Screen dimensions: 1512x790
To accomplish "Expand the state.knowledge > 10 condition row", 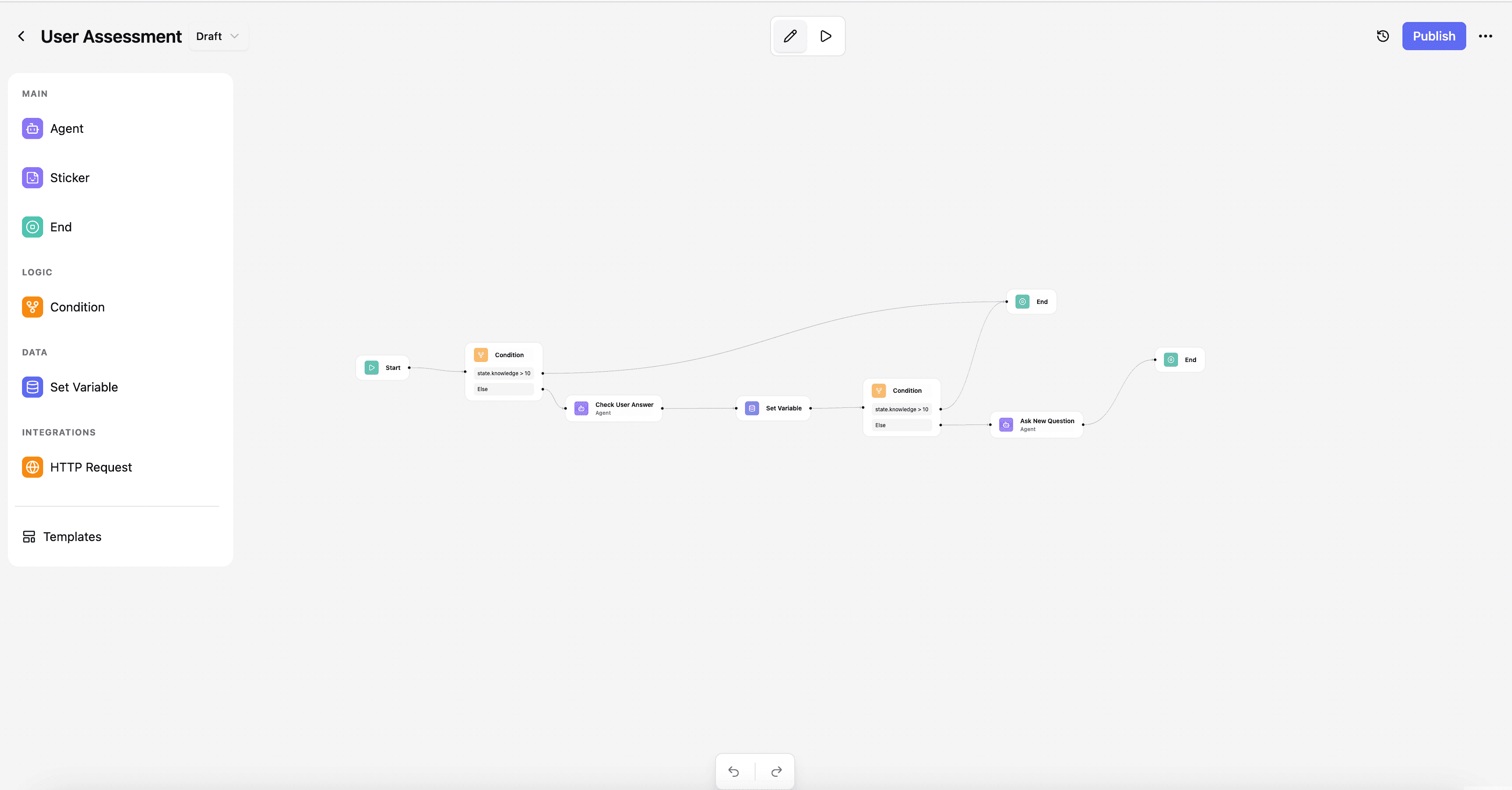I will coord(503,373).
